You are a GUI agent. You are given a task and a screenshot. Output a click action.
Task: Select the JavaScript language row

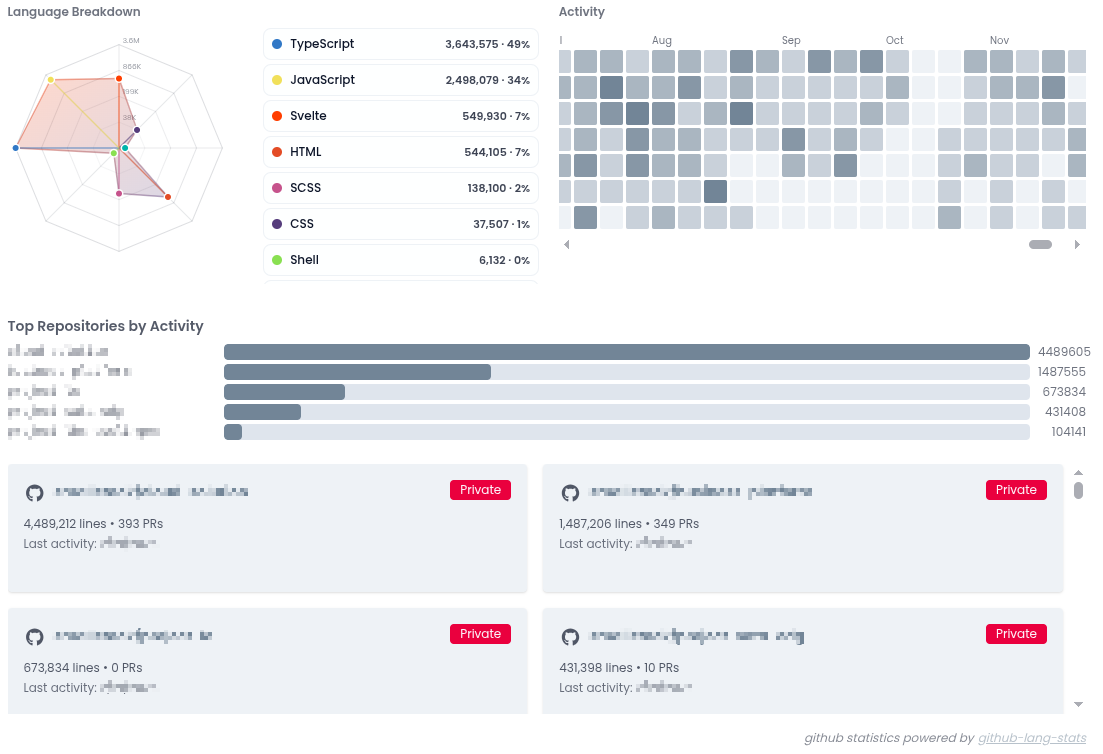pos(400,80)
